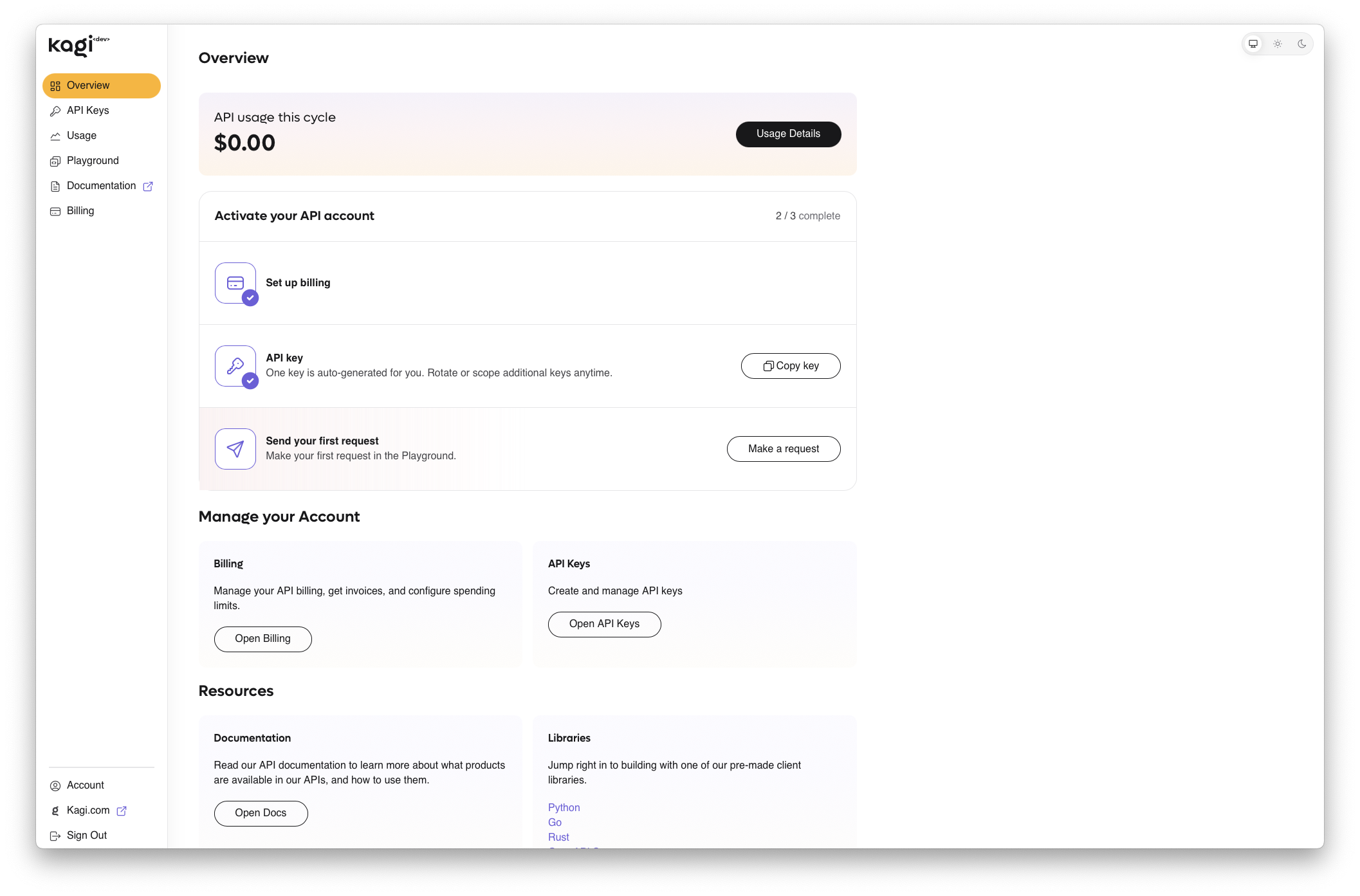Click the external-link icon next to Documentation

coord(147,186)
